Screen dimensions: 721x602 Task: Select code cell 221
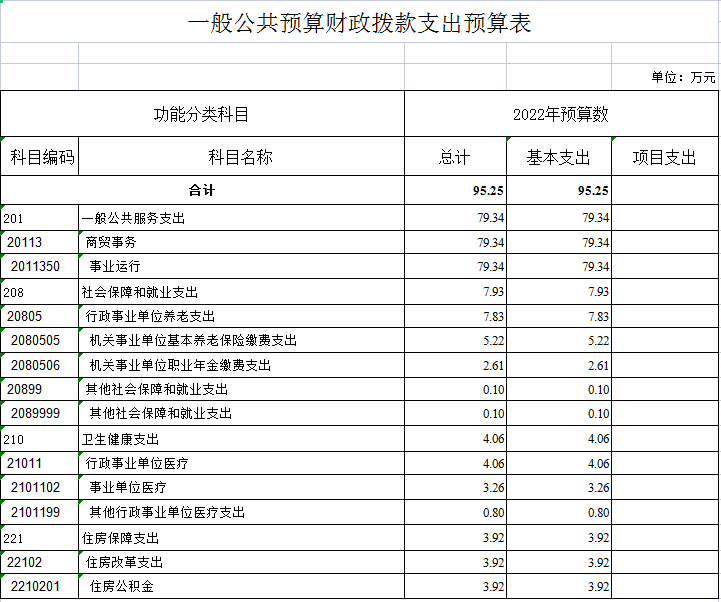40,538
